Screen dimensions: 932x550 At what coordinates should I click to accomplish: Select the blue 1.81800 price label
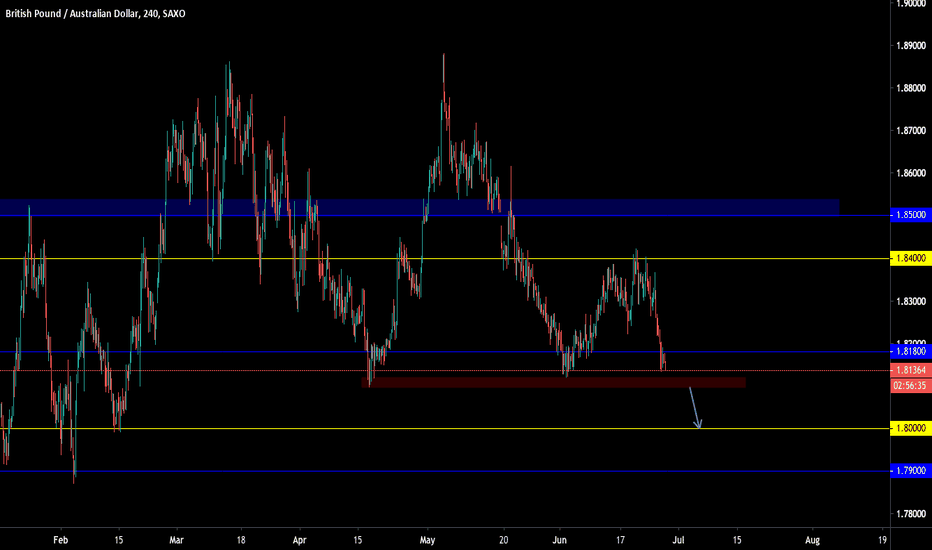pos(911,351)
